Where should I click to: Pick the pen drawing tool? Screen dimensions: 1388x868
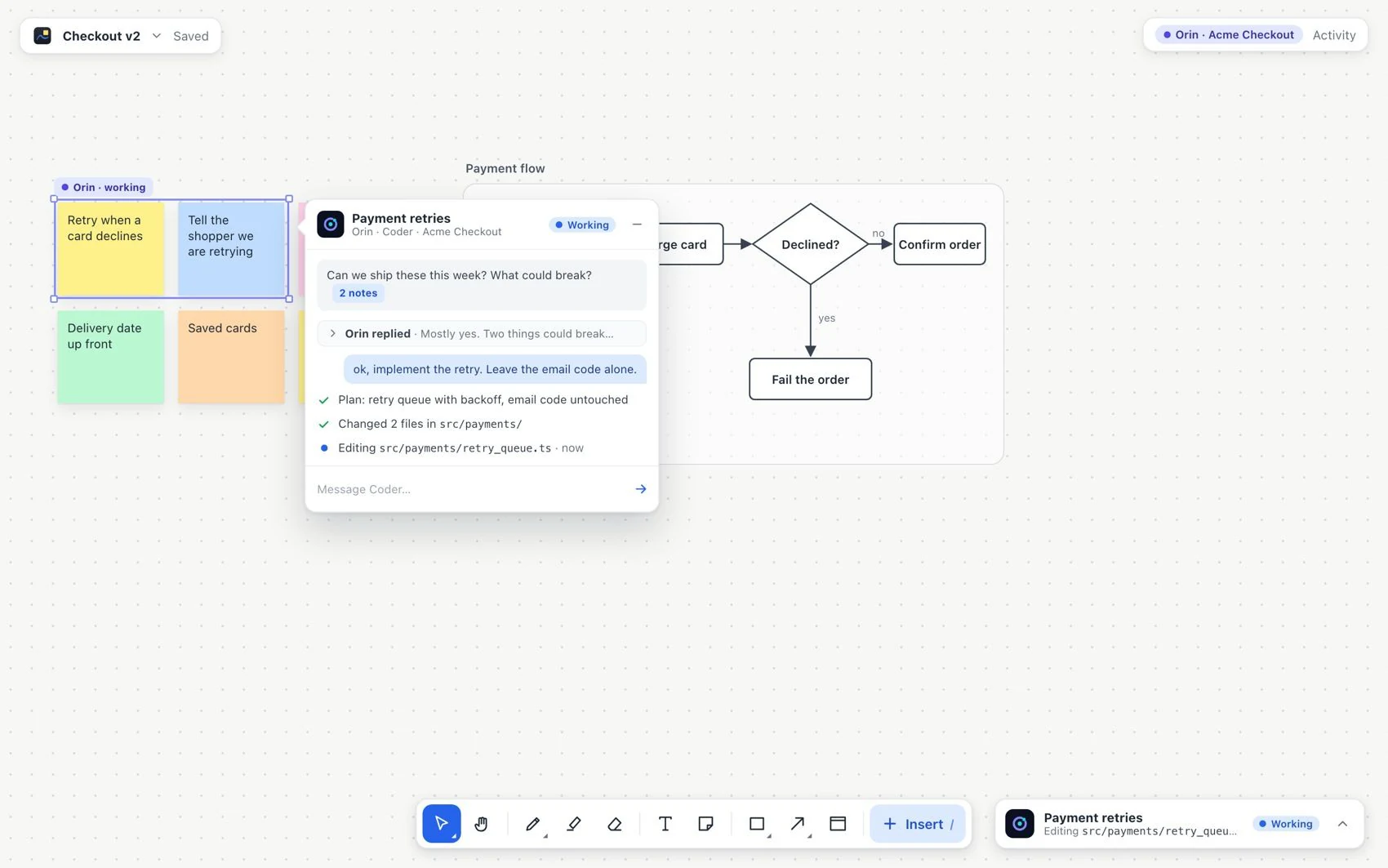pyautogui.click(x=533, y=823)
